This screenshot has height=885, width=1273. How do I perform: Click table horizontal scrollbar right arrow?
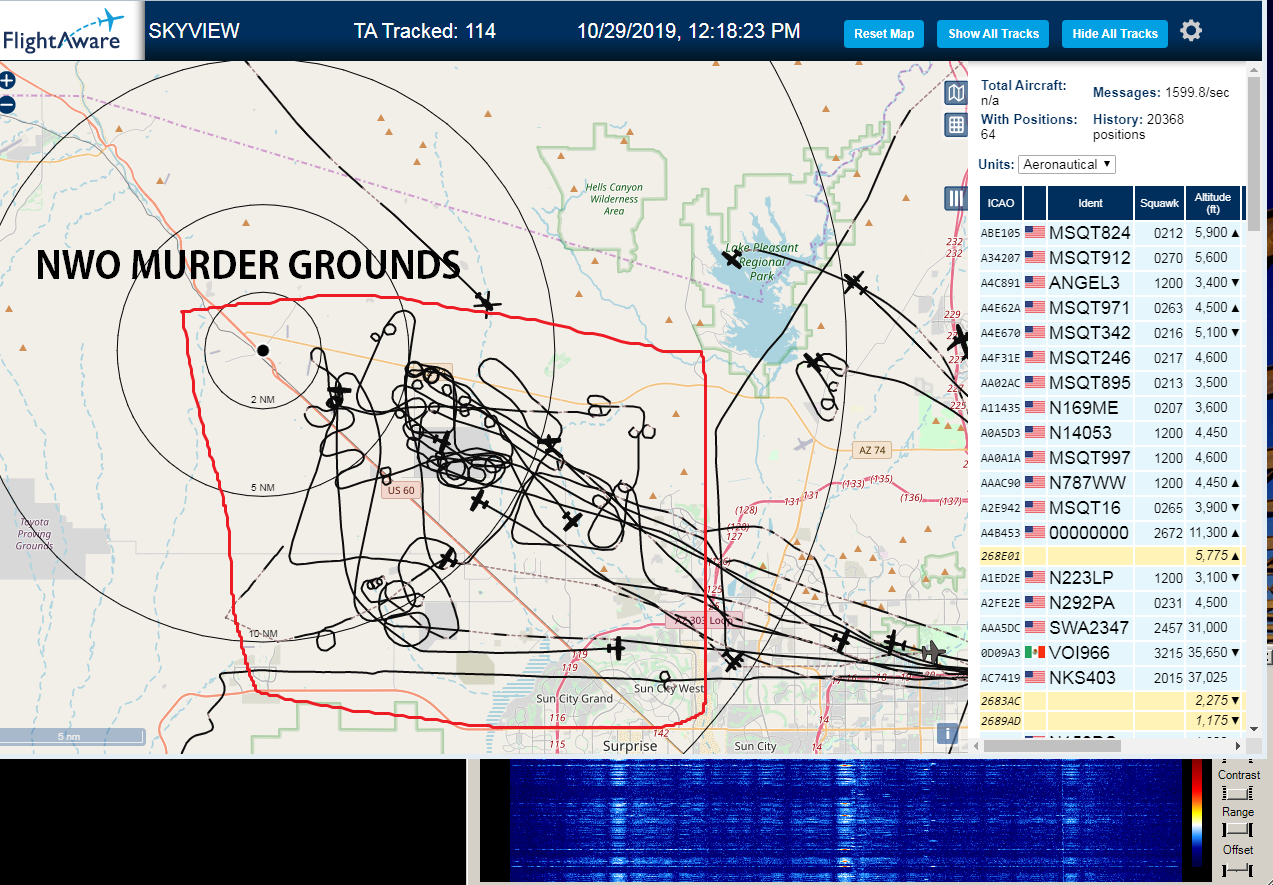pyautogui.click(x=1238, y=746)
